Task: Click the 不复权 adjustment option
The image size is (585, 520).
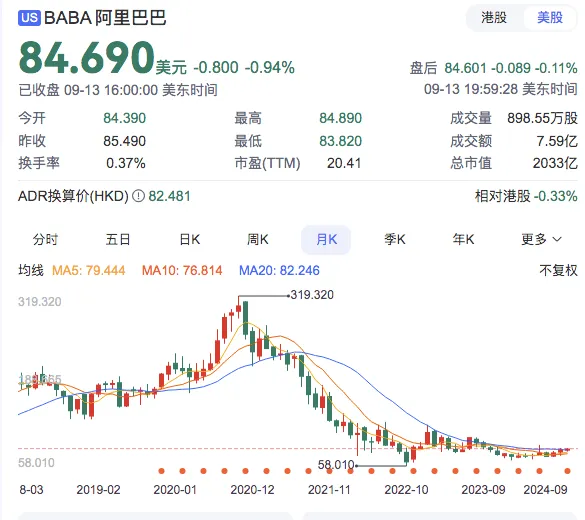Action: click(558, 270)
